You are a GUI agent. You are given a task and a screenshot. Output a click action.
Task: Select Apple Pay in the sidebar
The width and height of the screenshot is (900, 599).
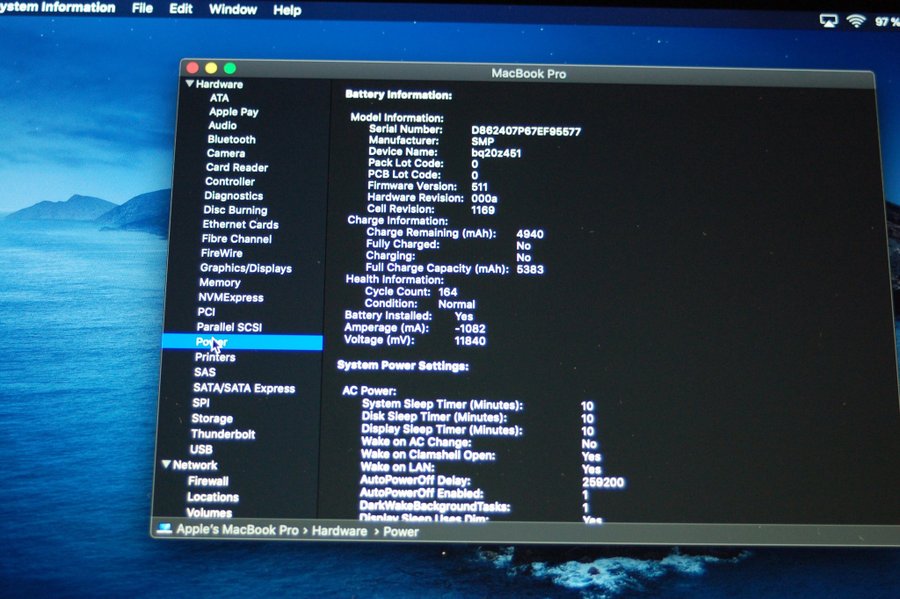click(234, 112)
